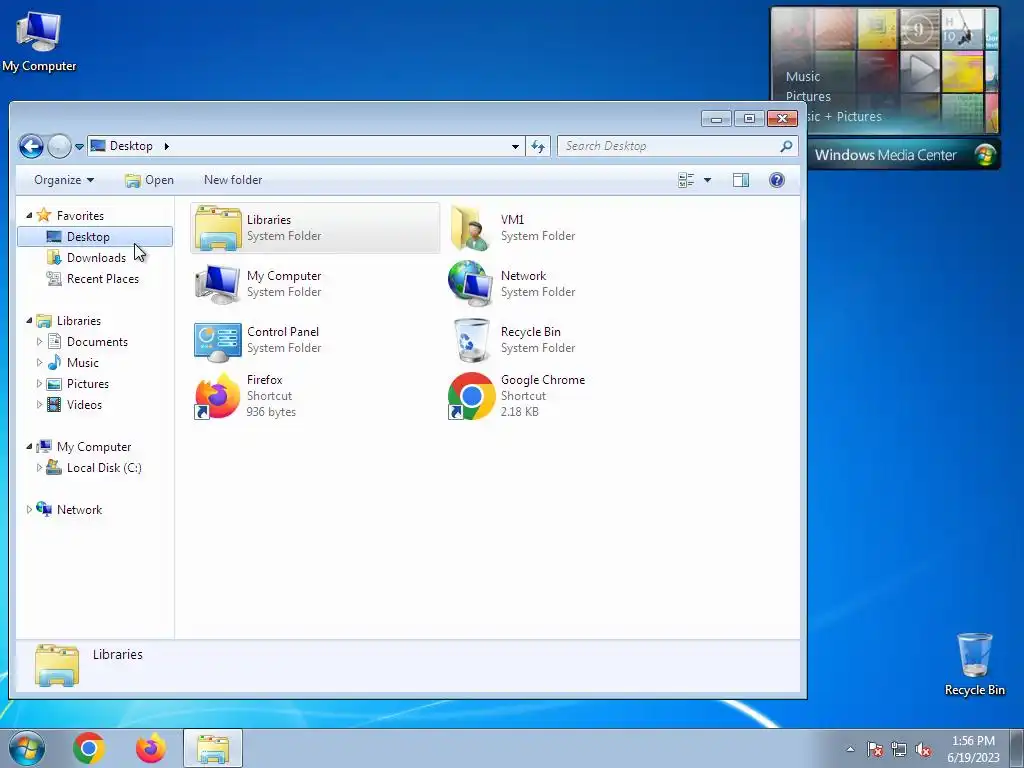Screen dimensions: 1024x768
Task: Expand the Local Disk (C:) node
Action: [x=39, y=468]
